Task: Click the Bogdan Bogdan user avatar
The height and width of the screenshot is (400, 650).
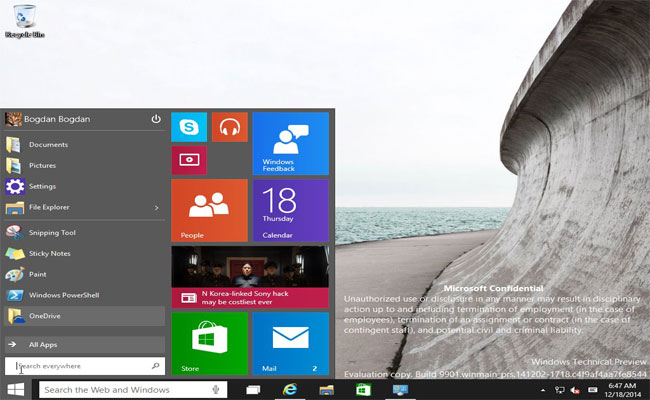Action: pos(13,119)
